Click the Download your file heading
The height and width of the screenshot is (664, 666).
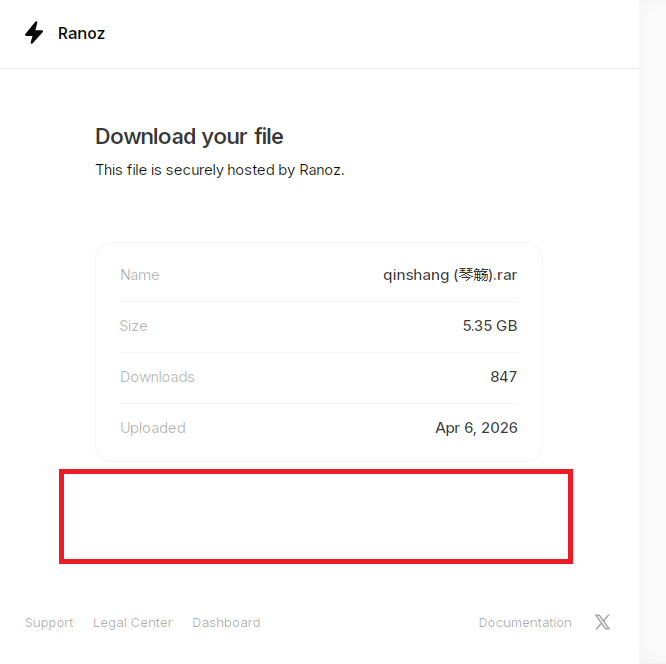tap(189, 137)
